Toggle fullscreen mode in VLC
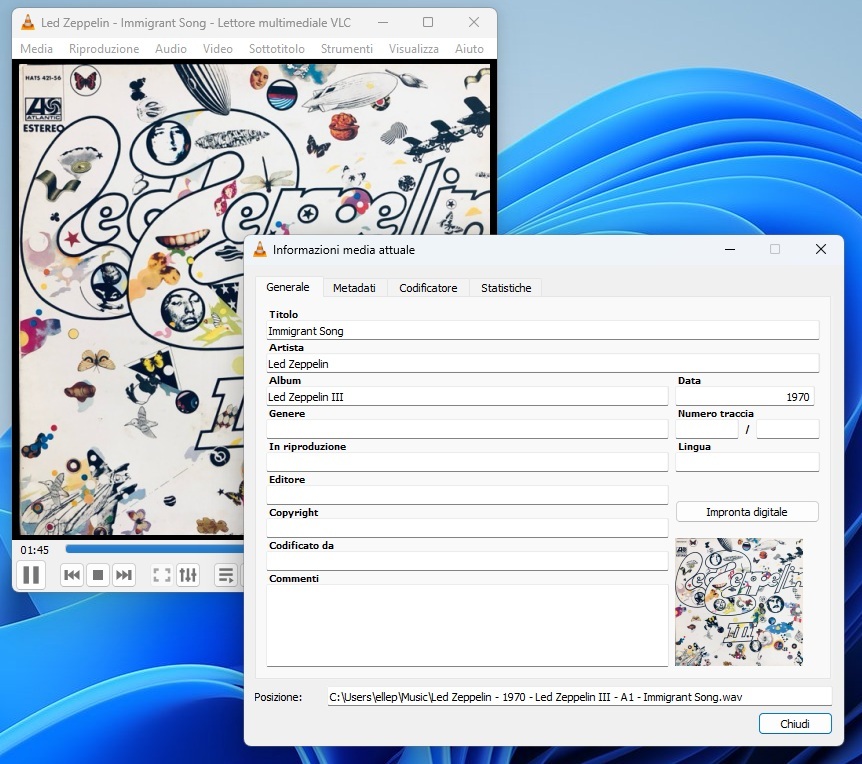This screenshot has height=764, width=862. (162, 575)
